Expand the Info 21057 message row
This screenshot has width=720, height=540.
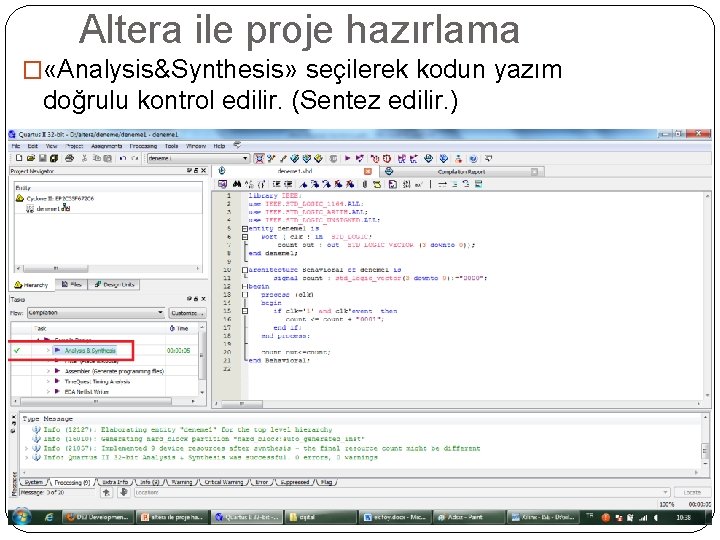pyautogui.click(x=26, y=448)
